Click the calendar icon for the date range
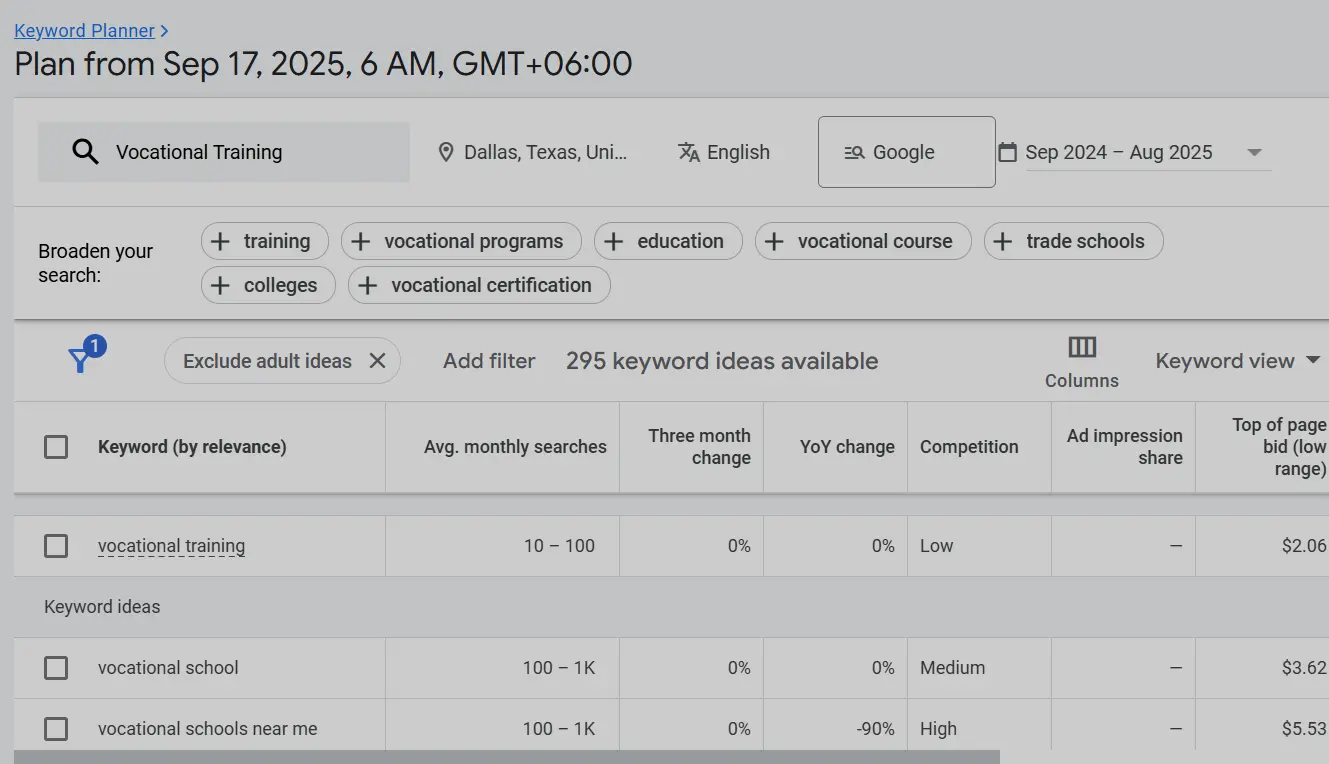Image resolution: width=1329 pixels, height=764 pixels. pyautogui.click(x=1007, y=151)
